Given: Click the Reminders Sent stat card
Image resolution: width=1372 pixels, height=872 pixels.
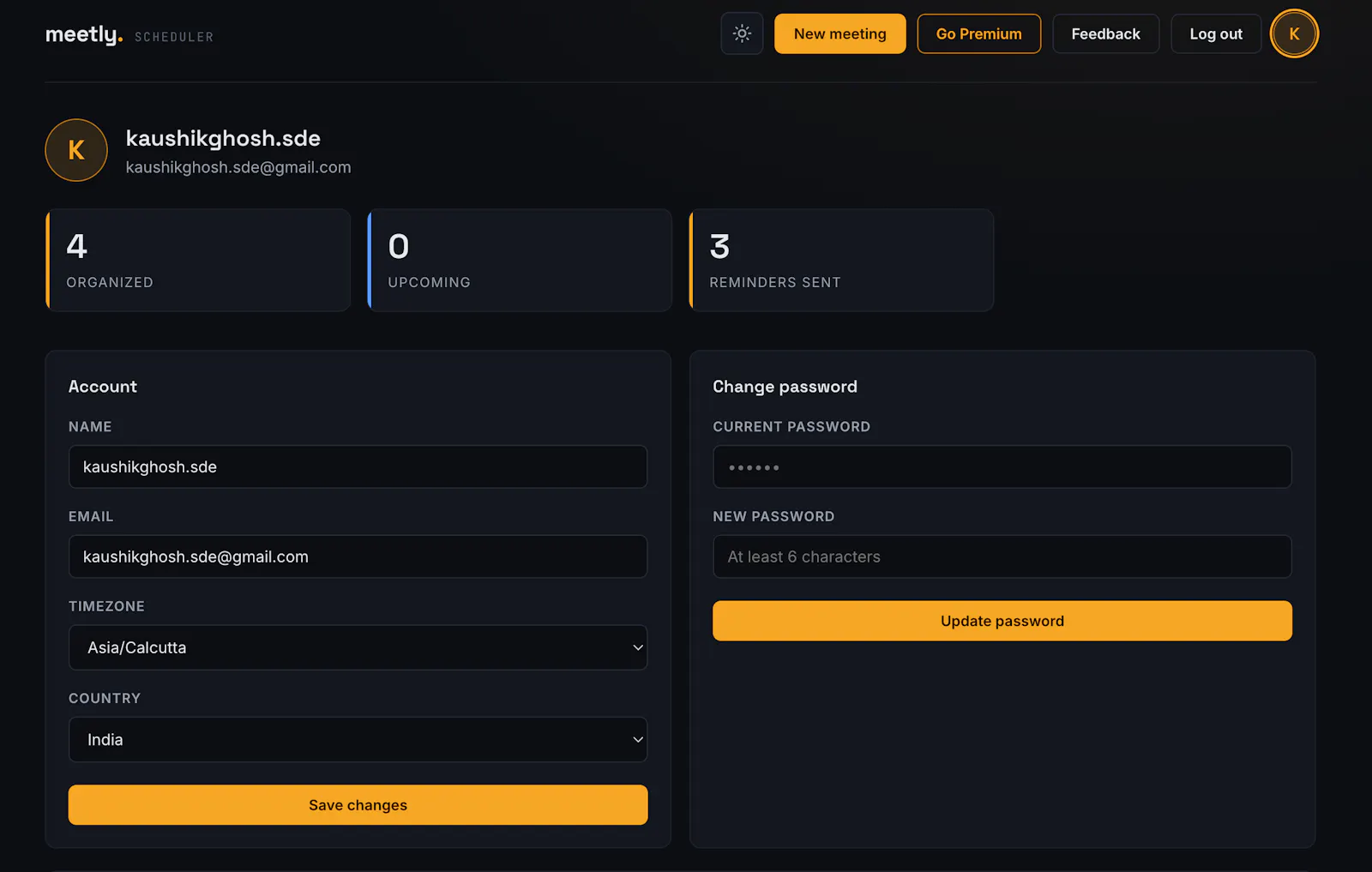Looking at the screenshot, I should point(841,261).
